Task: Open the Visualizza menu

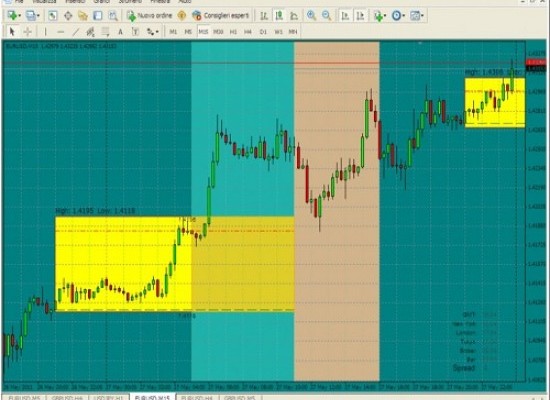Action: (44, 1)
